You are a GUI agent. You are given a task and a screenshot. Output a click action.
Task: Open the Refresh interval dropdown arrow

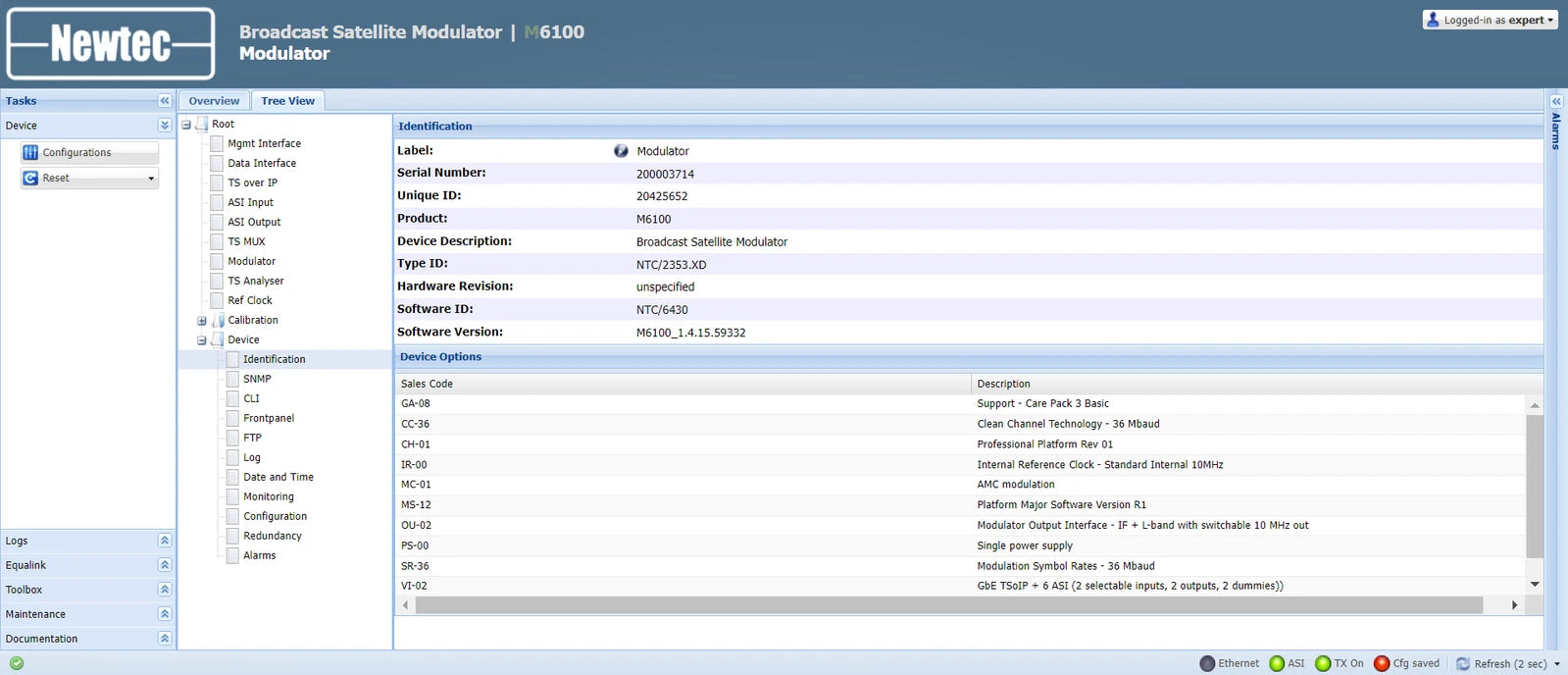1557,664
